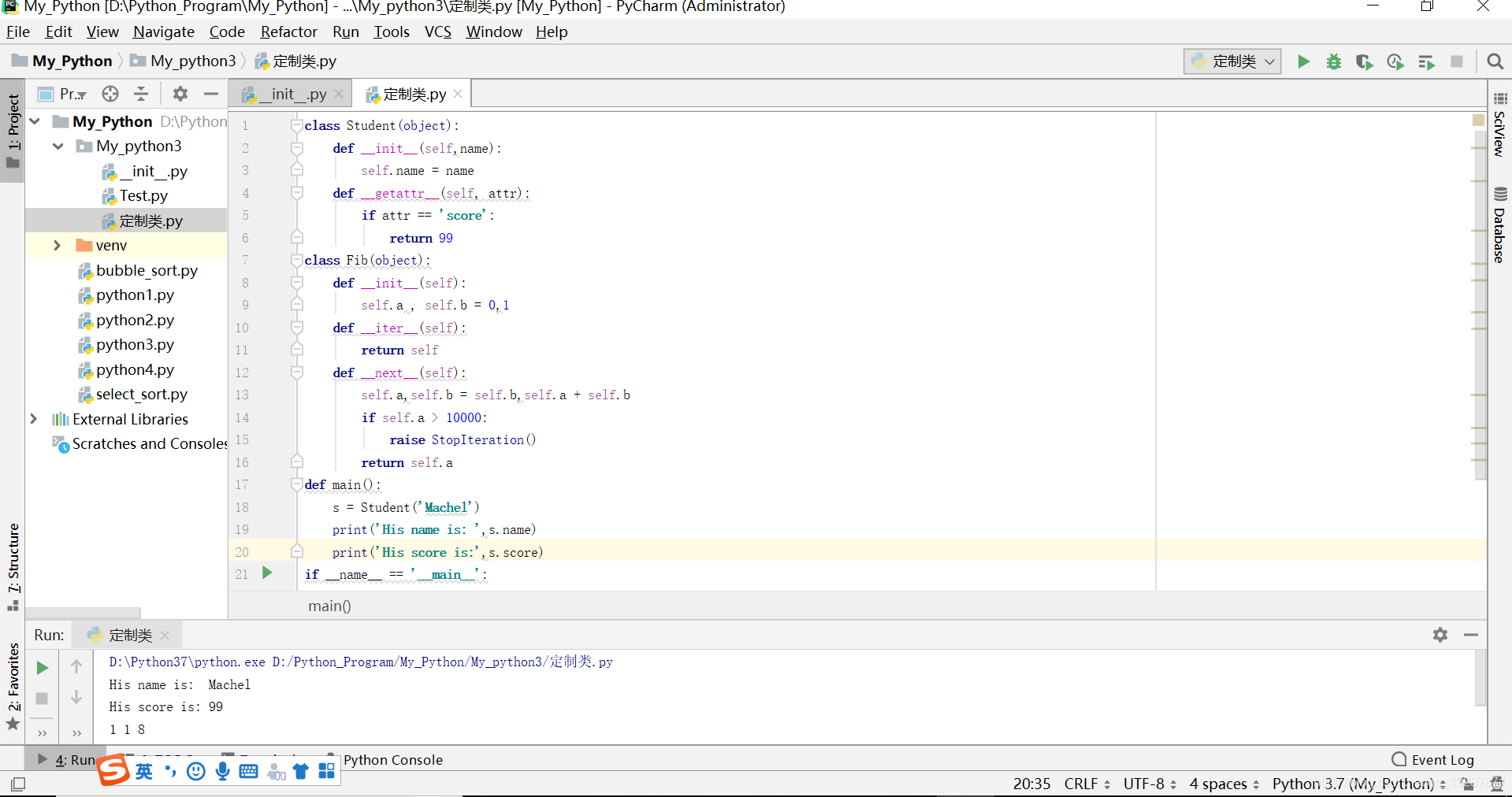The width and height of the screenshot is (1512, 797).
Task: Click the disabled stop square in toolbar
Action: 1457,61
